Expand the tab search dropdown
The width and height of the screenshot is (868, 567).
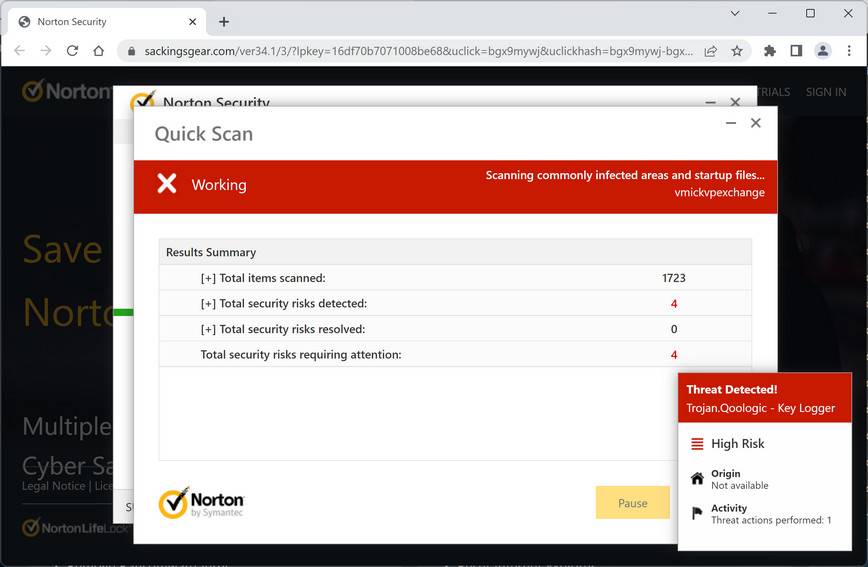point(735,13)
